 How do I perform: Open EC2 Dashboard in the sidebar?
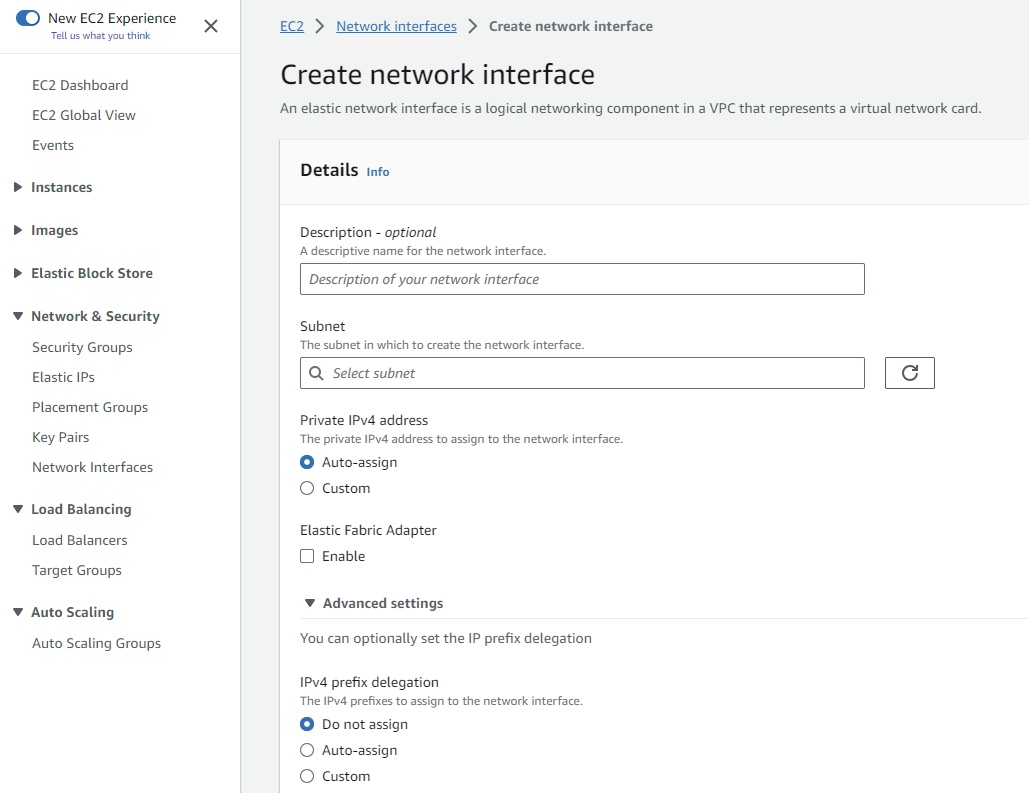[80, 85]
